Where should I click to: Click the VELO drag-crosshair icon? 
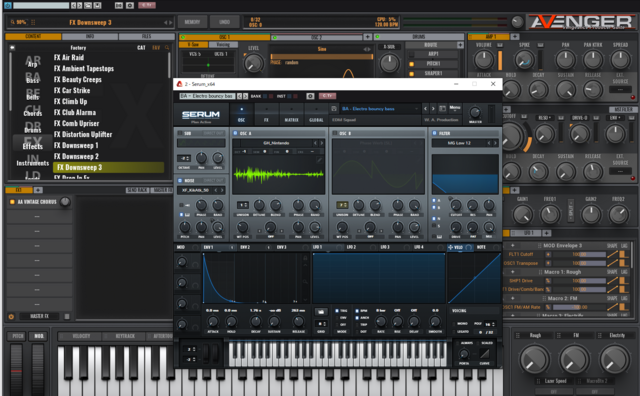tap(450, 247)
